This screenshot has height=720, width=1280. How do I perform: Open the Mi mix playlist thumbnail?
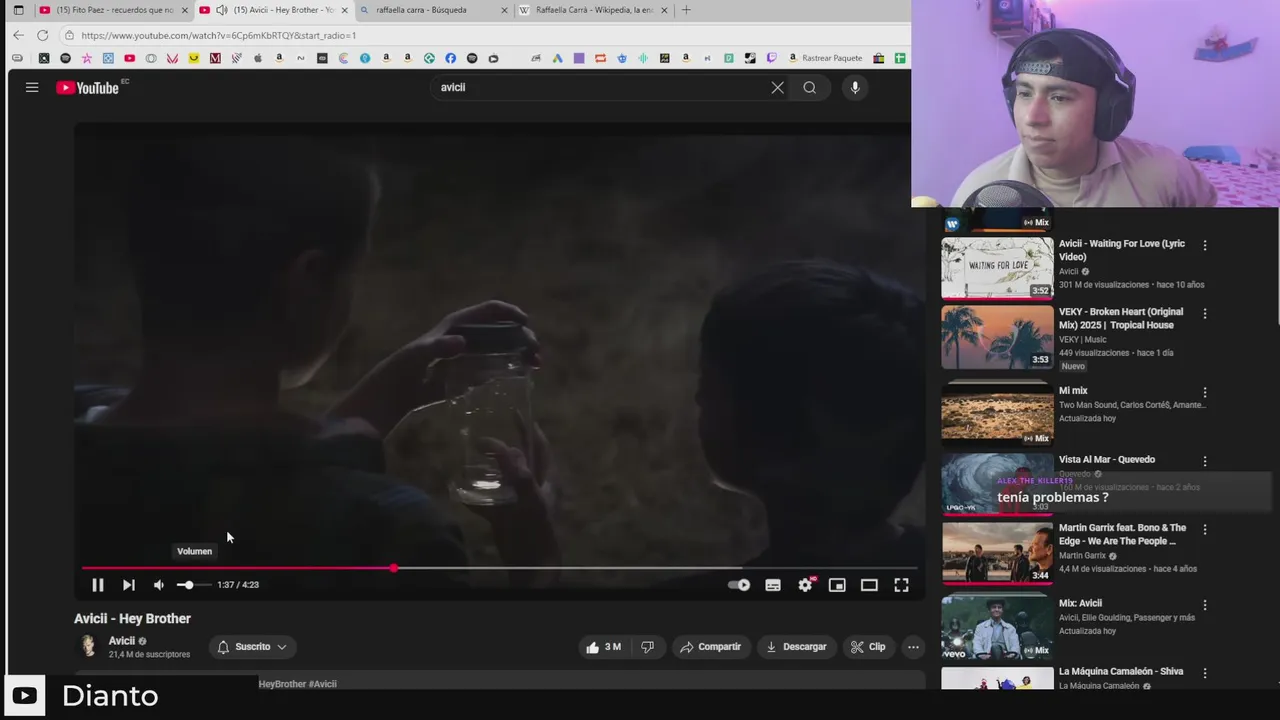pos(997,412)
